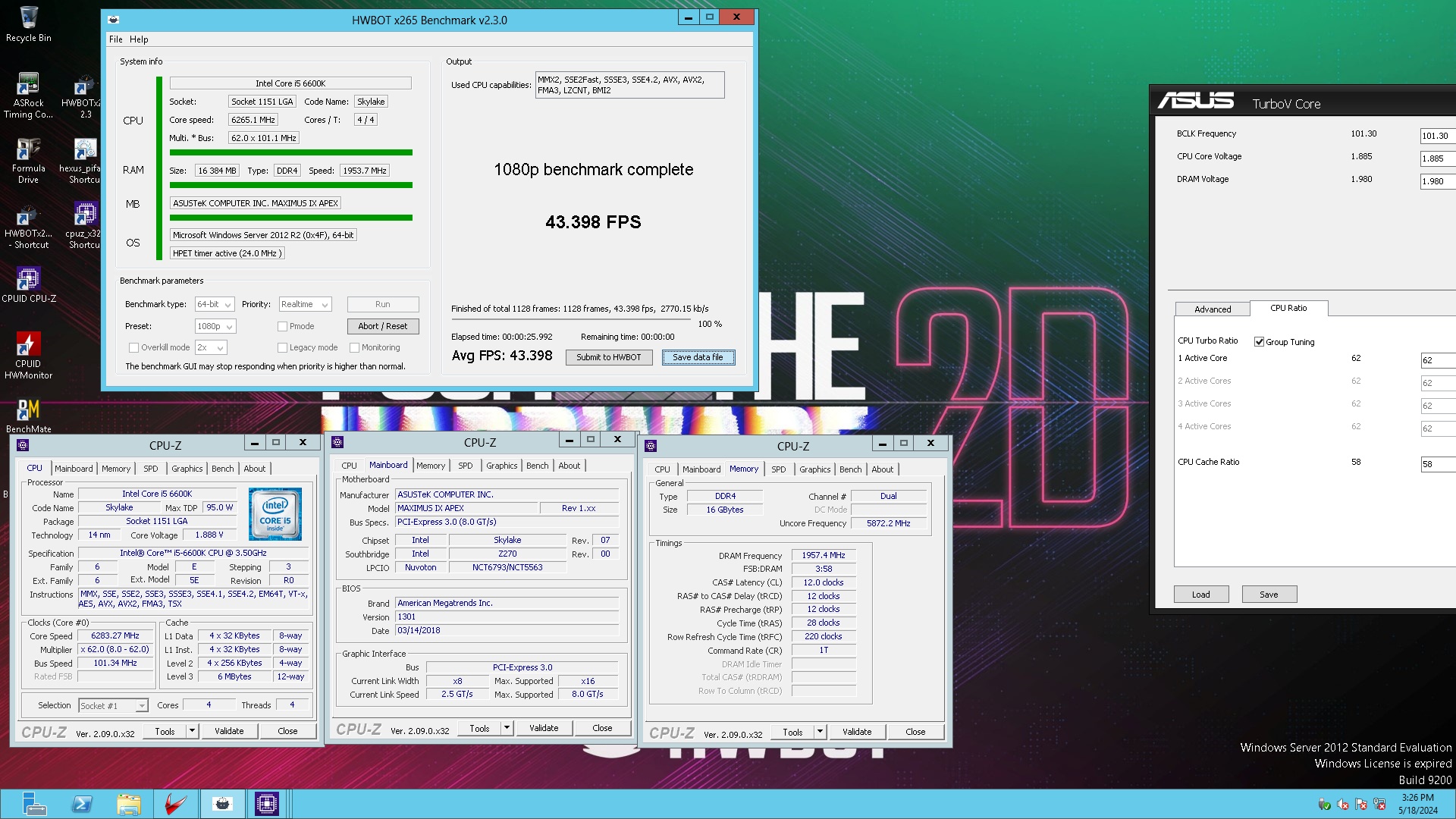Click the red ROG-style taskbar icon
This screenshot has width=1456, height=819.
point(176,804)
